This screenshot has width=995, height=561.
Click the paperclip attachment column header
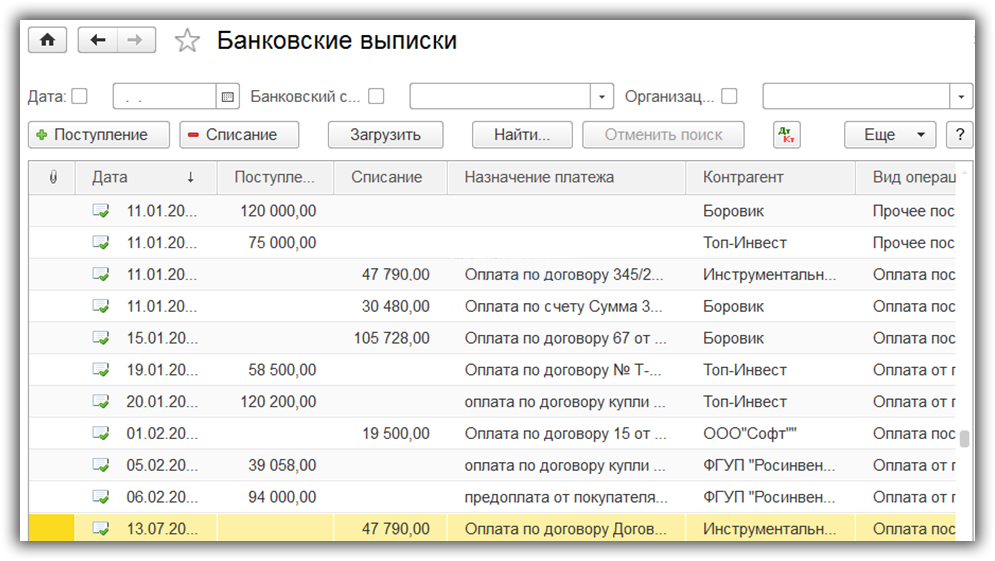pos(53,177)
